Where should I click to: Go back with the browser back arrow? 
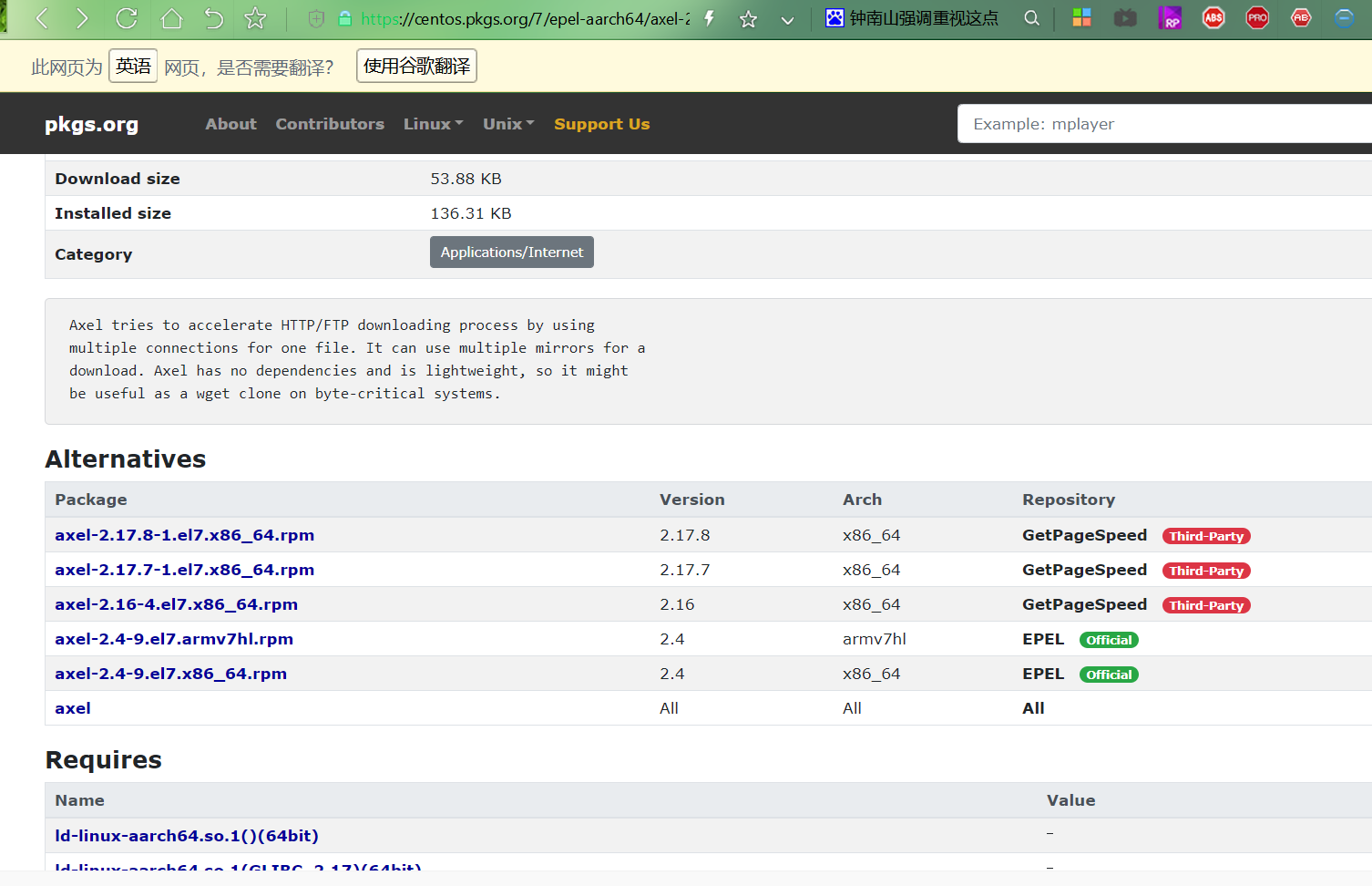[x=41, y=18]
